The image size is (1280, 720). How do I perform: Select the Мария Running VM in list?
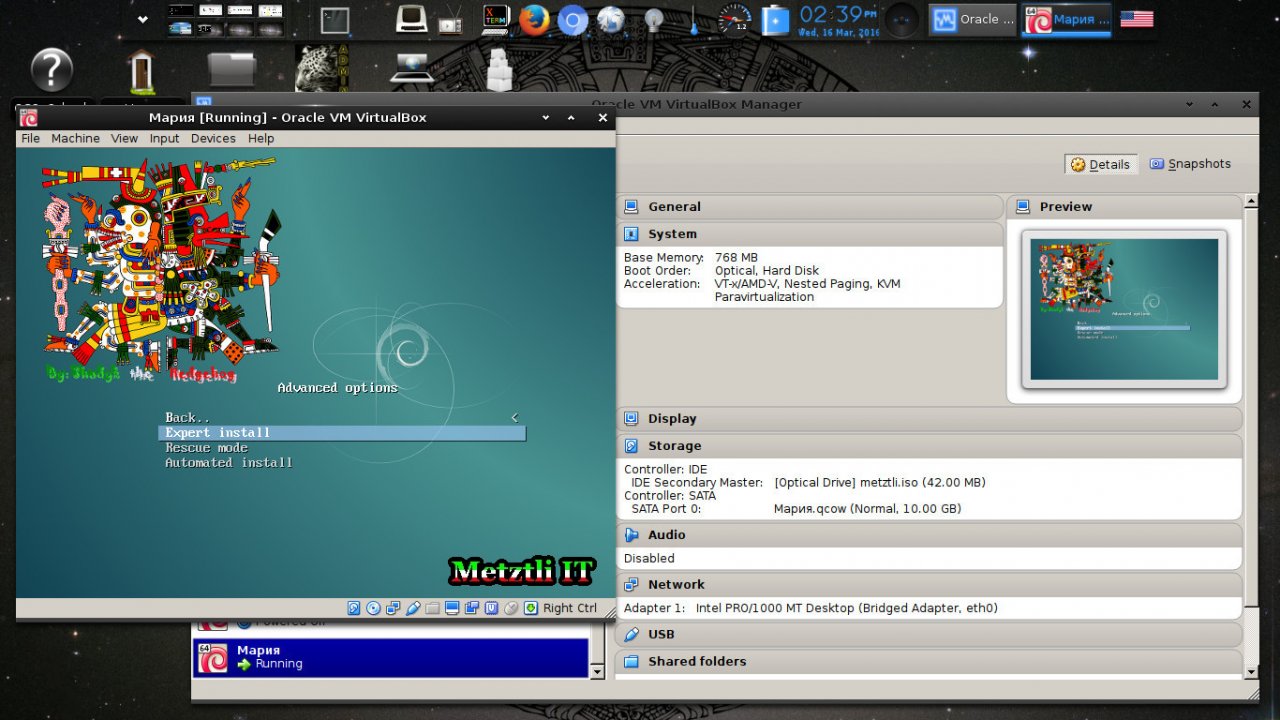pyautogui.click(x=391, y=657)
